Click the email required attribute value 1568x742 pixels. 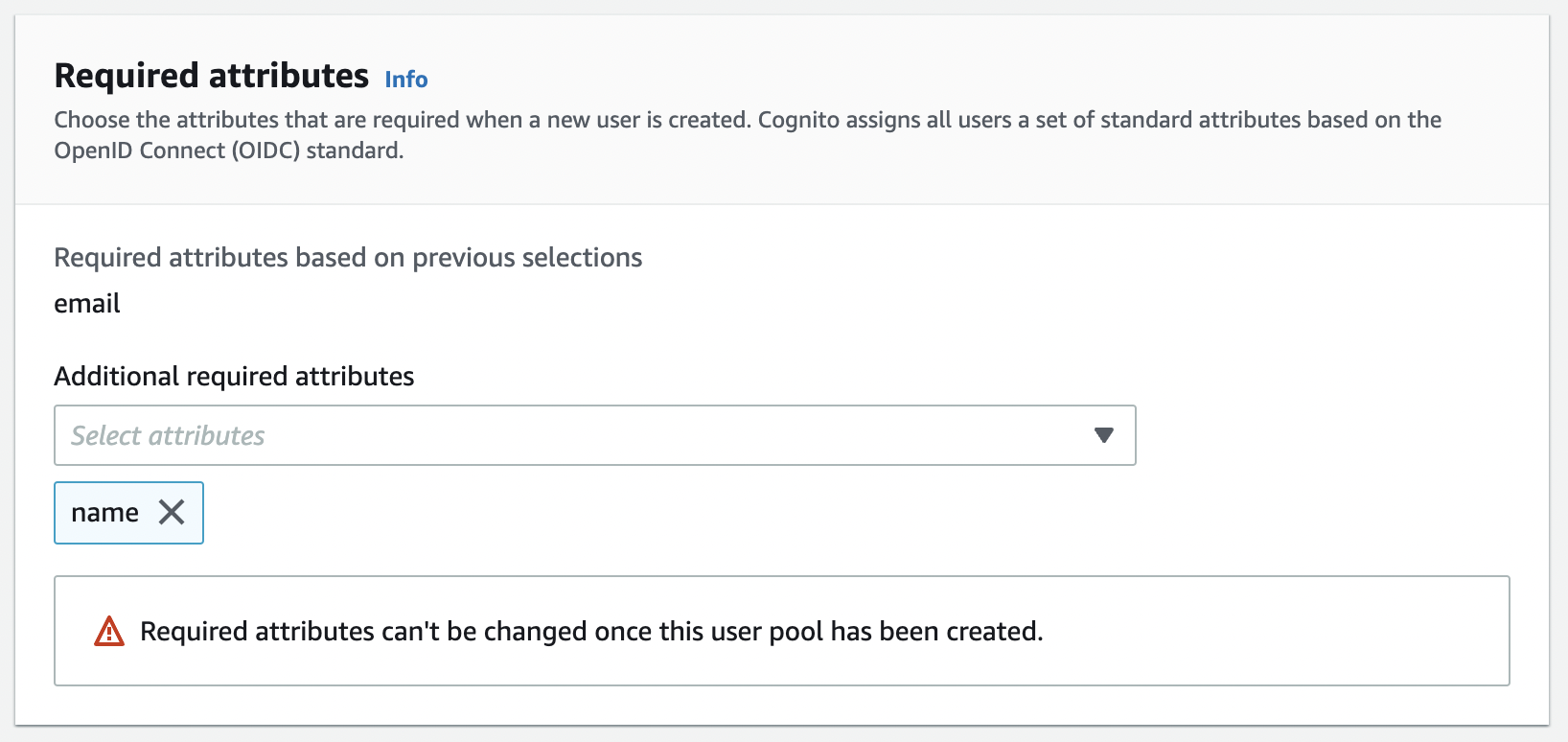[x=87, y=304]
